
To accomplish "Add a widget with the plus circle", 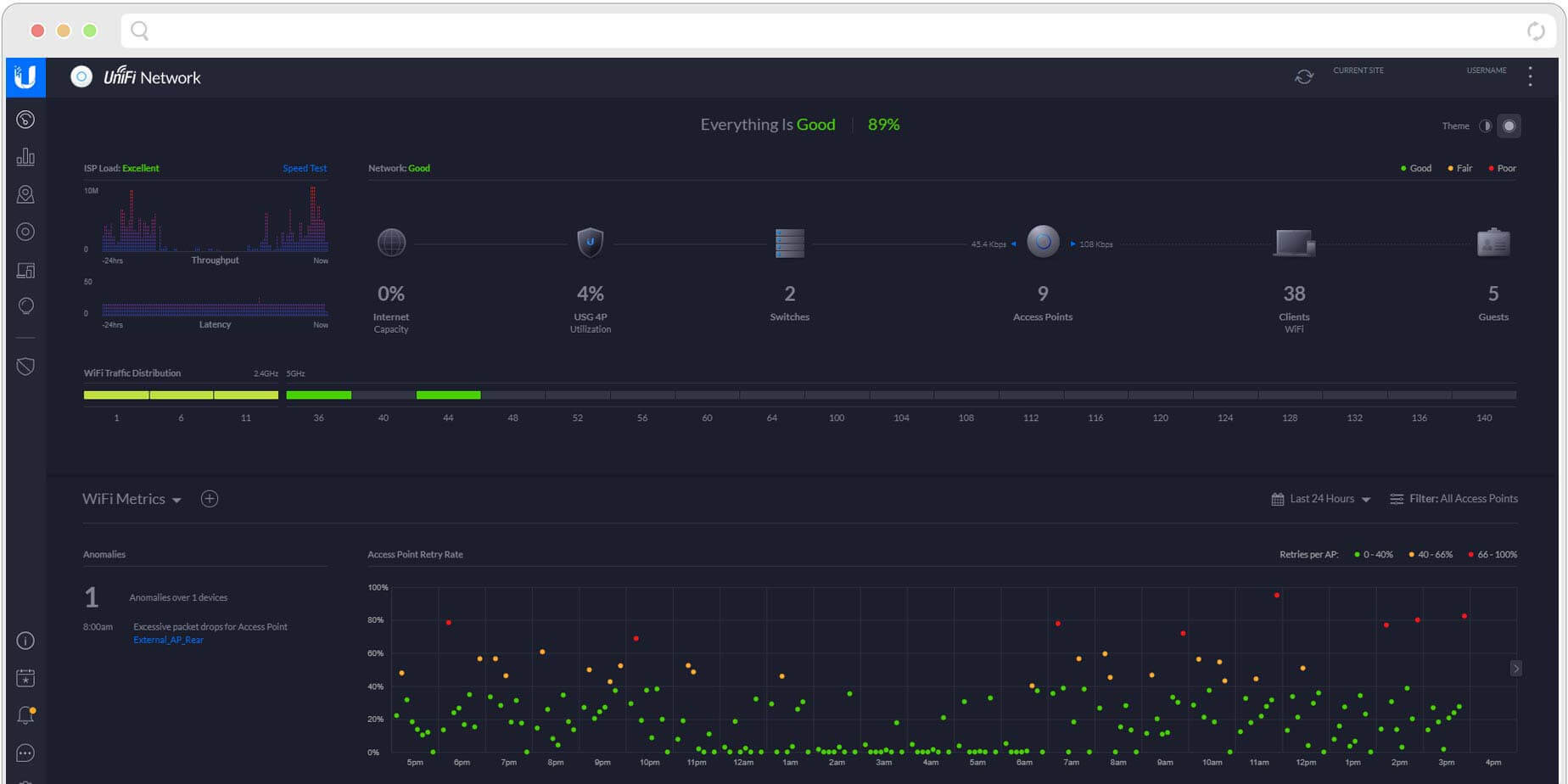I will pos(210,499).
